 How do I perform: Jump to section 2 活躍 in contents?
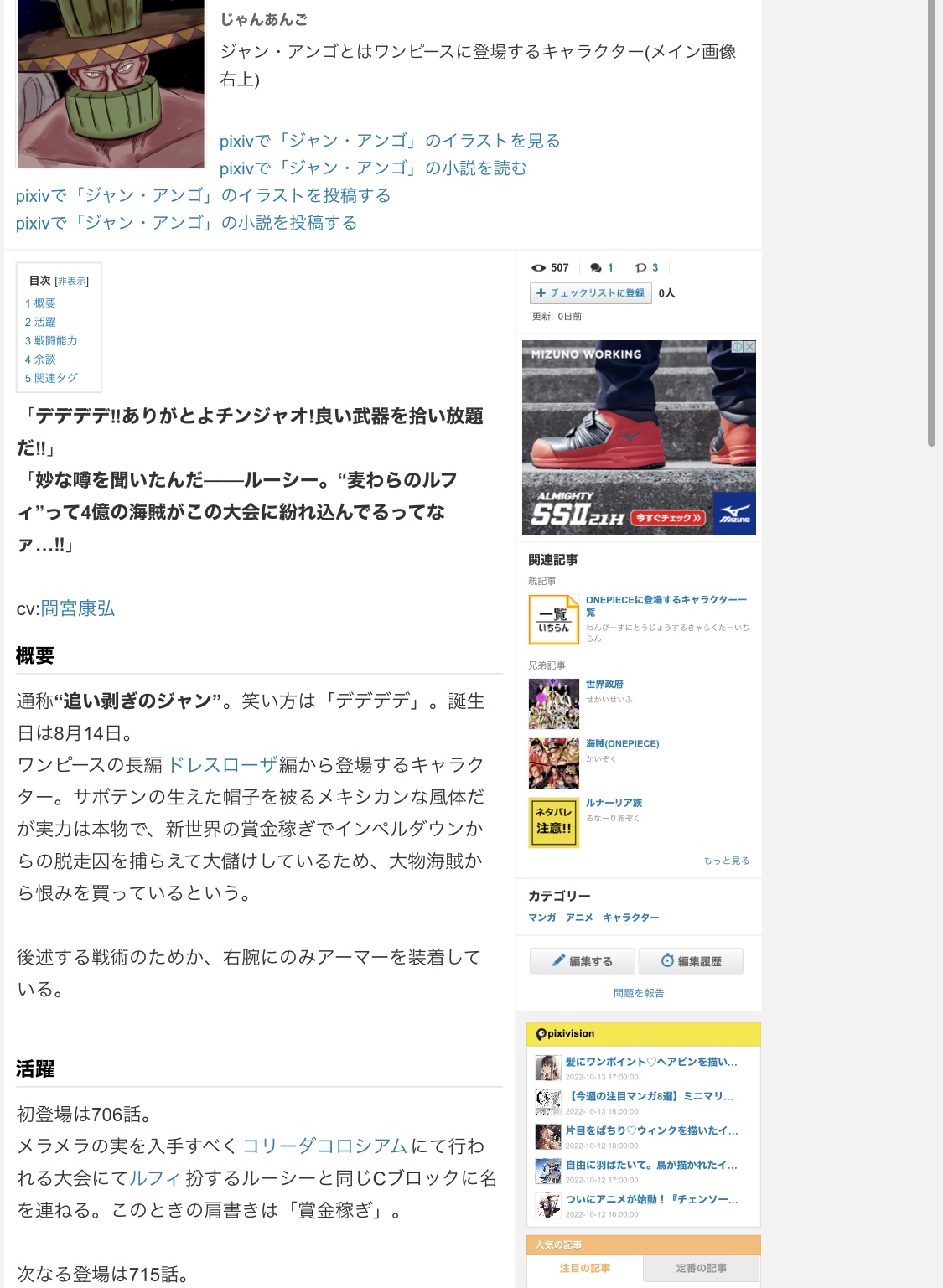(x=40, y=322)
